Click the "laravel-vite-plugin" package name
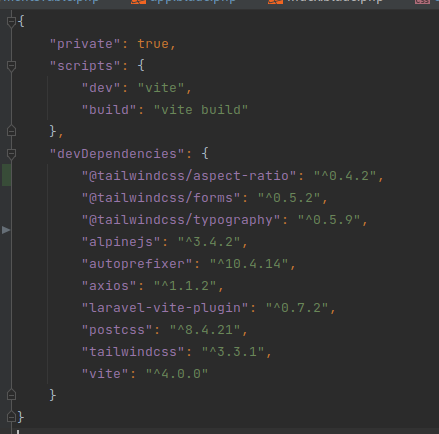Viewport: 439px width, 434px height. pyautogui.click(x=165, y=308)
